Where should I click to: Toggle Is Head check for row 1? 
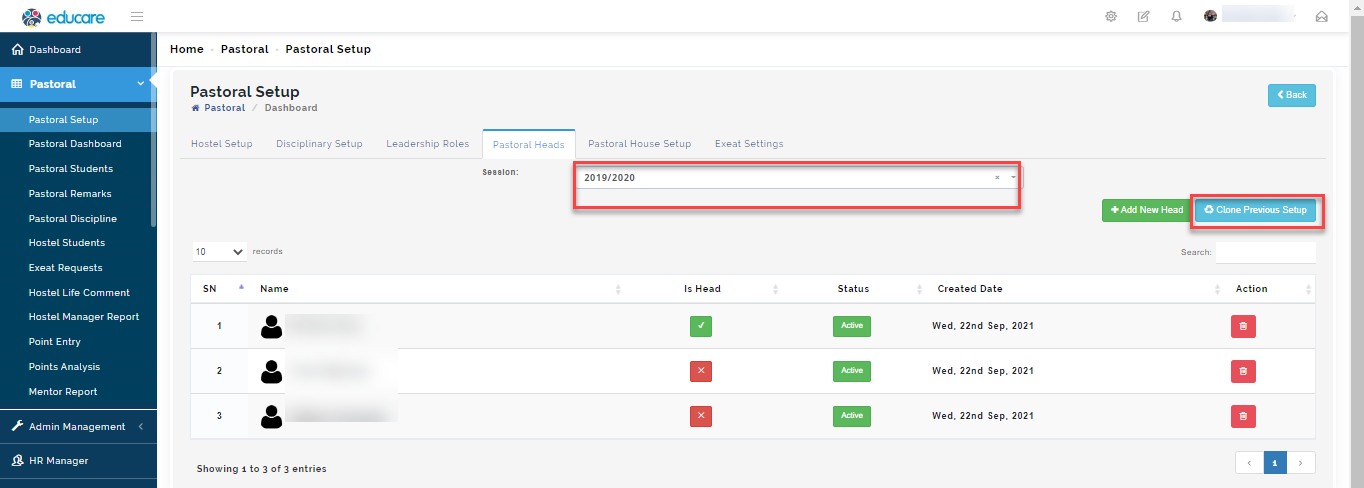coord(701,326)
